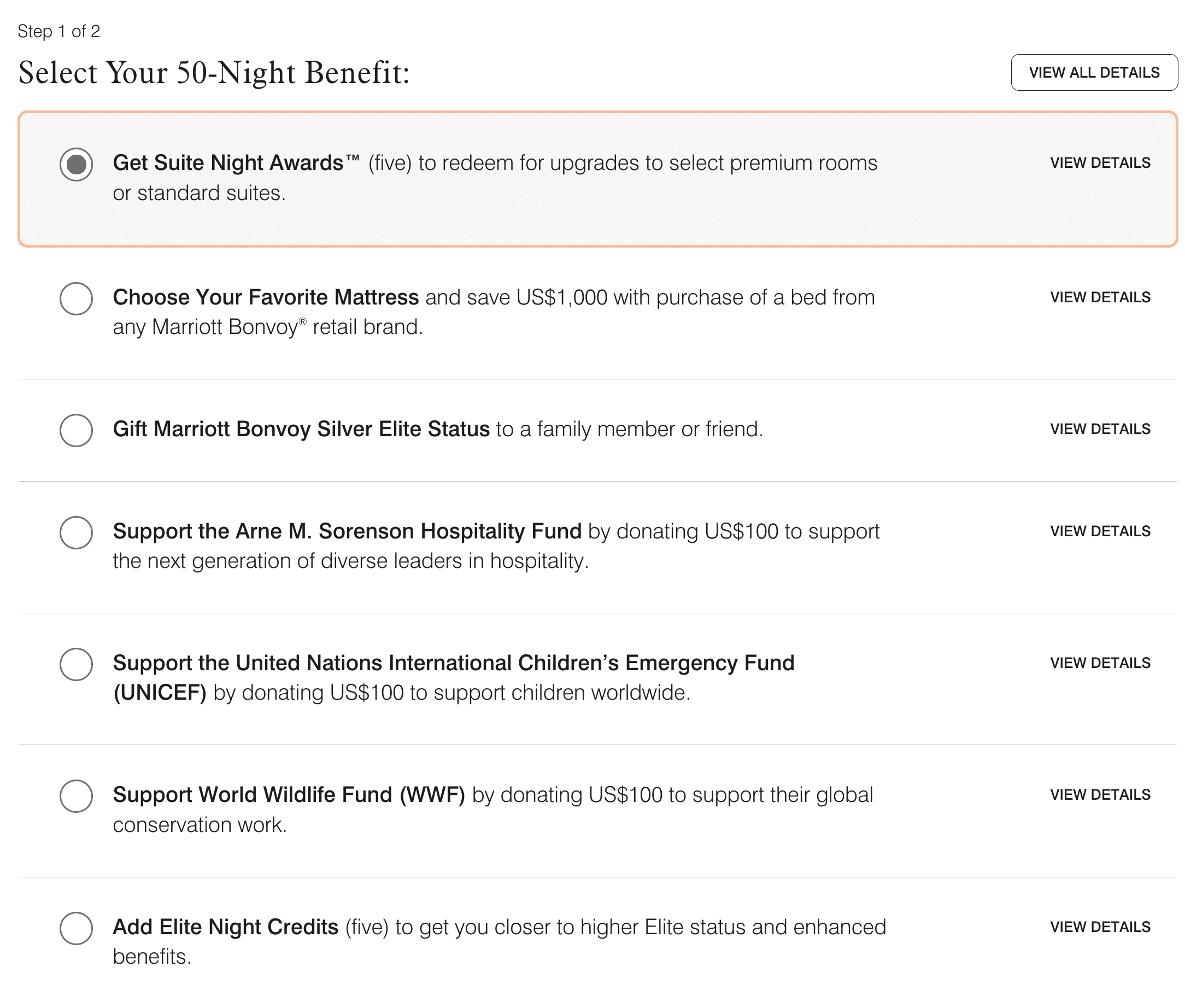Choose the UNICEF donation radio button
Viewport: 1185px width, 1008px height.
tap(76, 664)
